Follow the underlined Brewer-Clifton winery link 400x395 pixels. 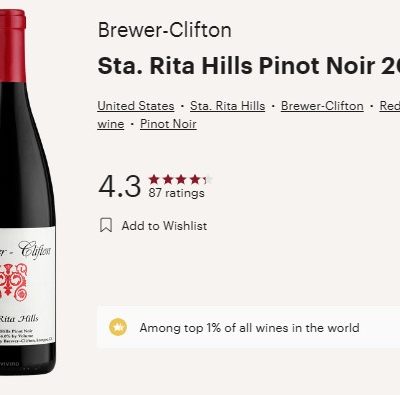(x=322, y=106)
